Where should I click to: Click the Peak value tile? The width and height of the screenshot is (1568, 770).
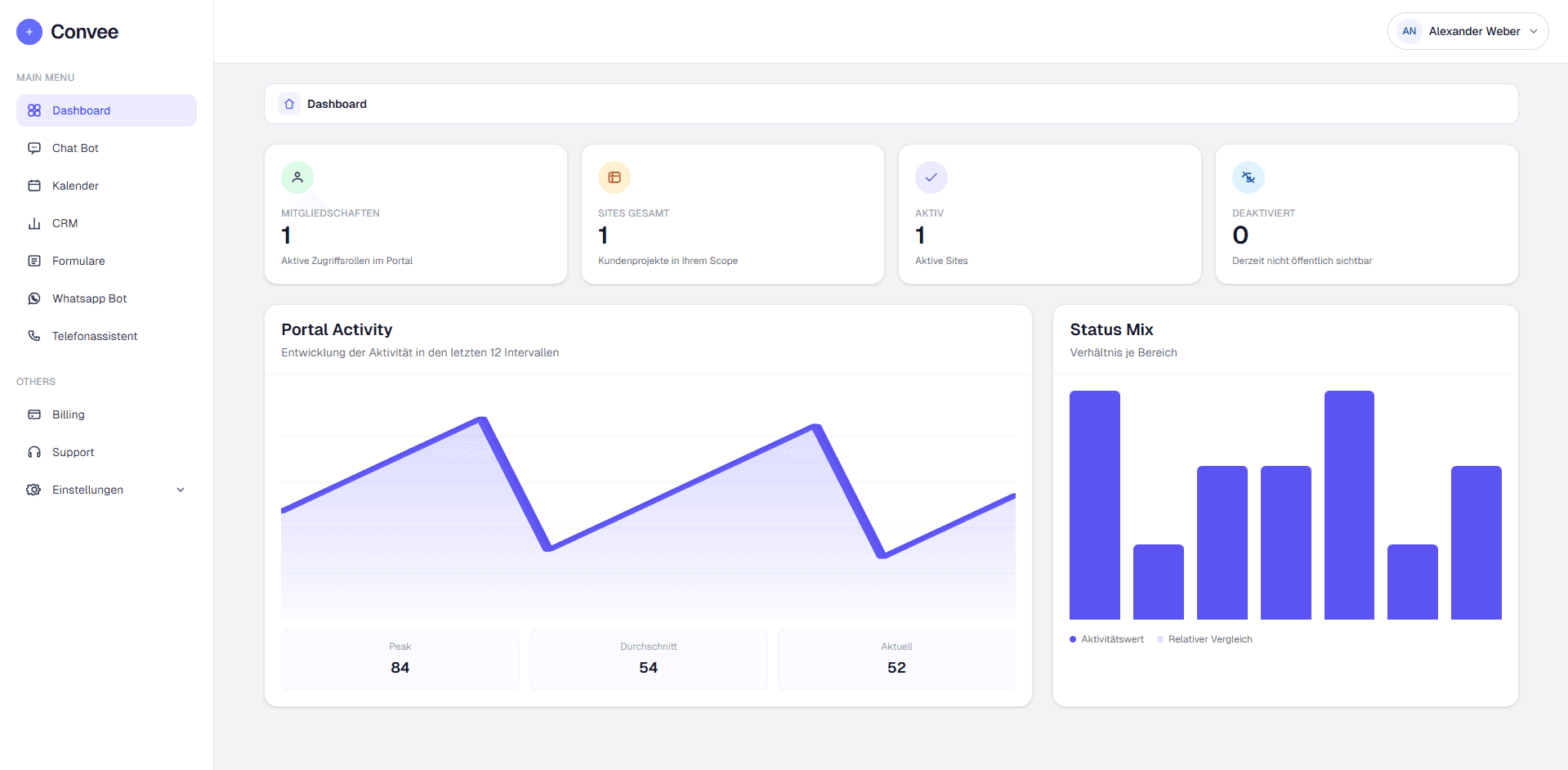tap(400, 659)
